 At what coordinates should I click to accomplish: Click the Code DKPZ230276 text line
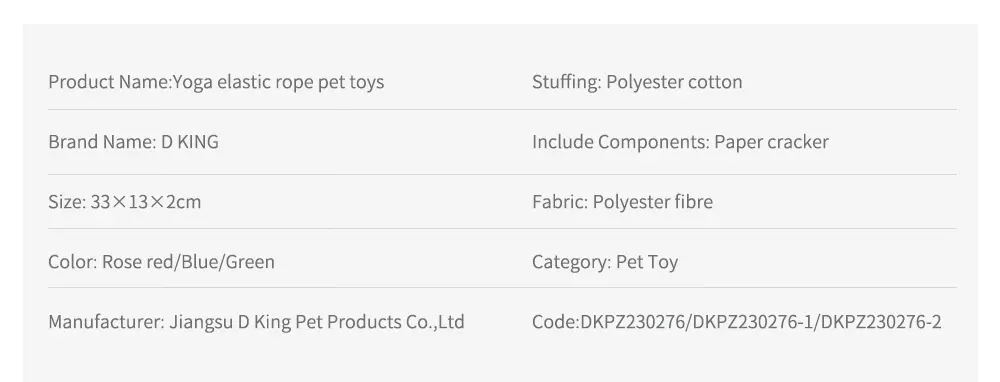737,322
